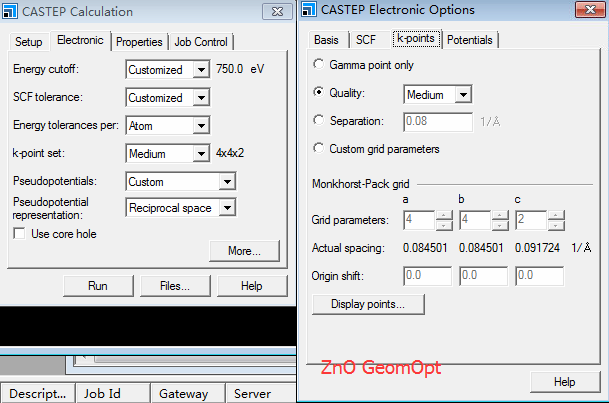The width and height of the screenshot is (609, 403).
Task: Click the 4x4x2 k-point grid text
Action: click(x=230, y=153)
